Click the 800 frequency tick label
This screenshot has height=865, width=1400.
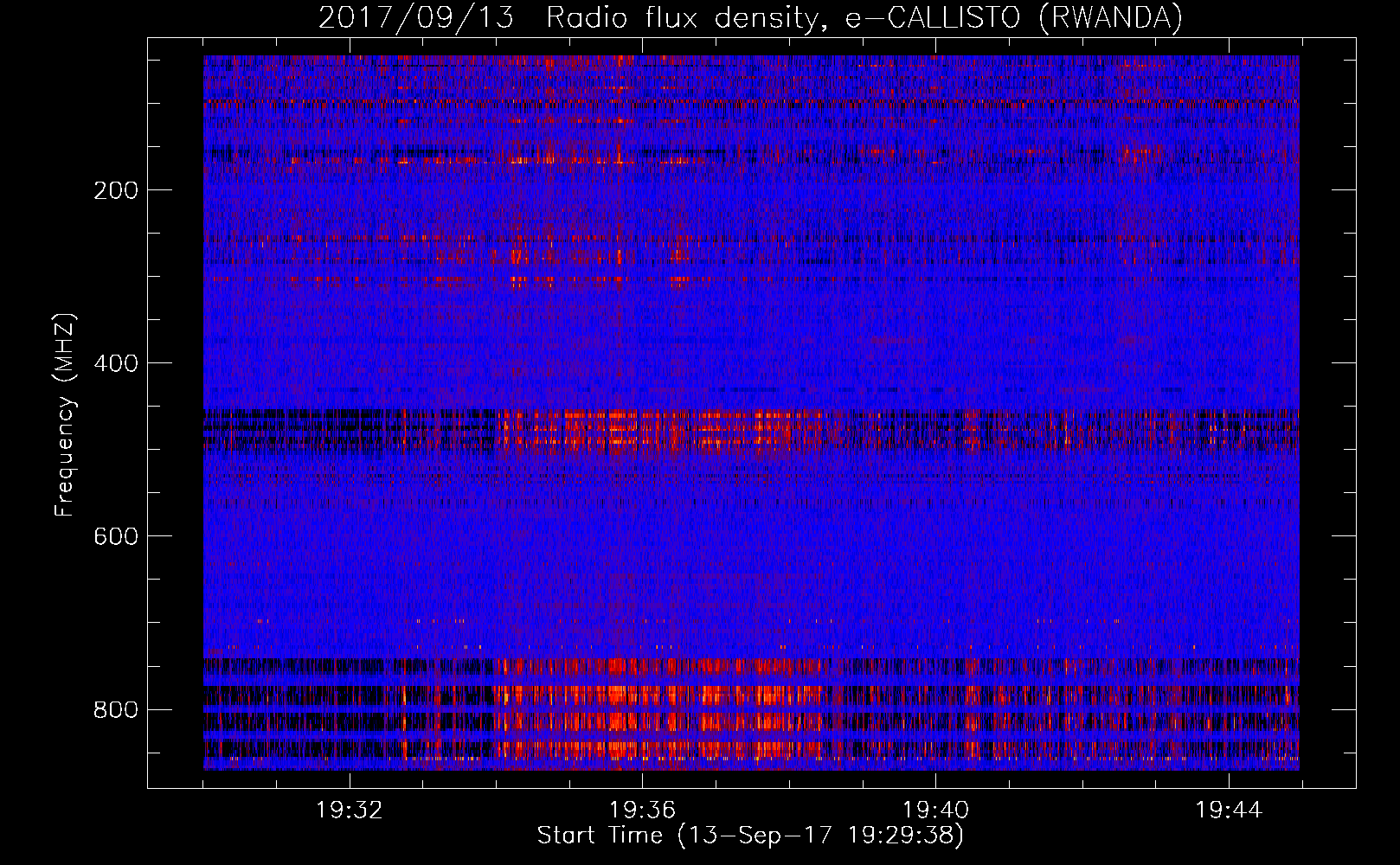[116, 710]
